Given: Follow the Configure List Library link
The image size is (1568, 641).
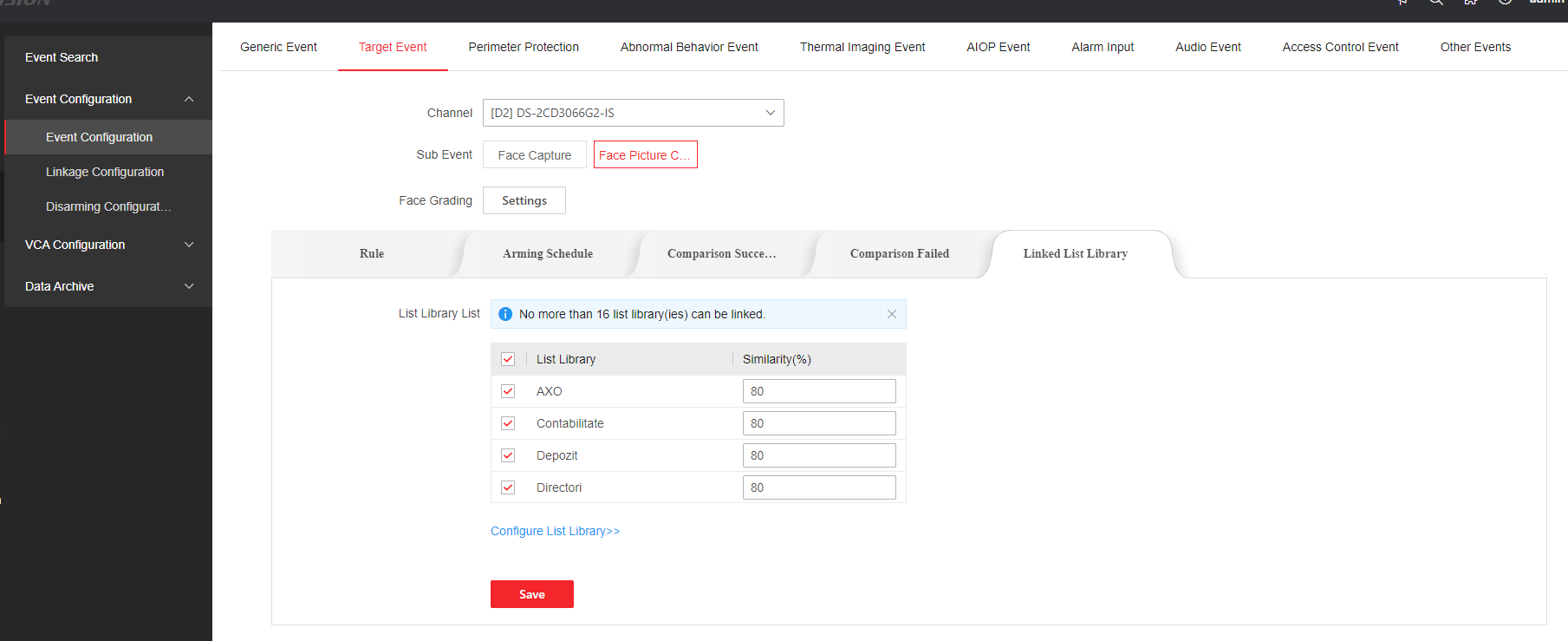Looking at the screenshot, I should (x=555, y=531).
